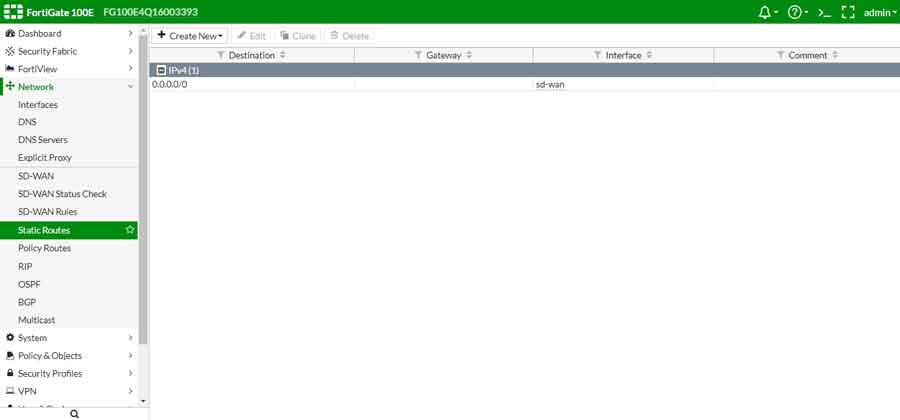The image size is (900, 420).
Task: Expand the Policy & Objects chevron
Action: point(130,355)
